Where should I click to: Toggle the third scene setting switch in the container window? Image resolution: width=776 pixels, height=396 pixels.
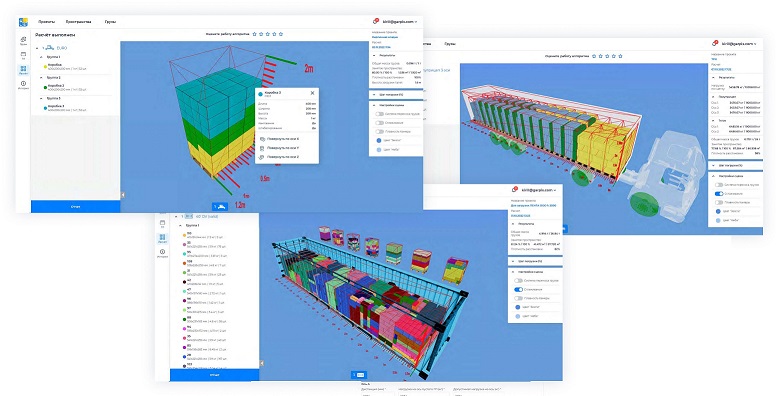(518, 298)
